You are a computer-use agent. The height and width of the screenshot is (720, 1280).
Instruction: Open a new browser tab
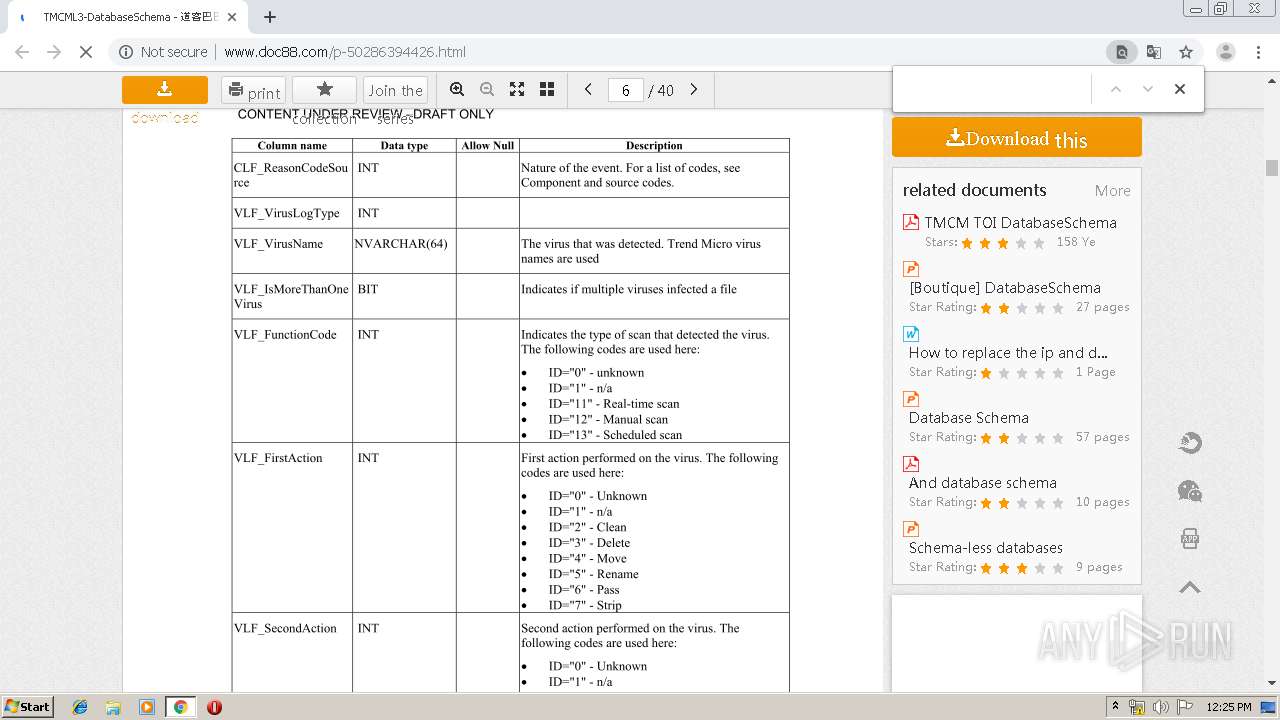coord(270,17)
